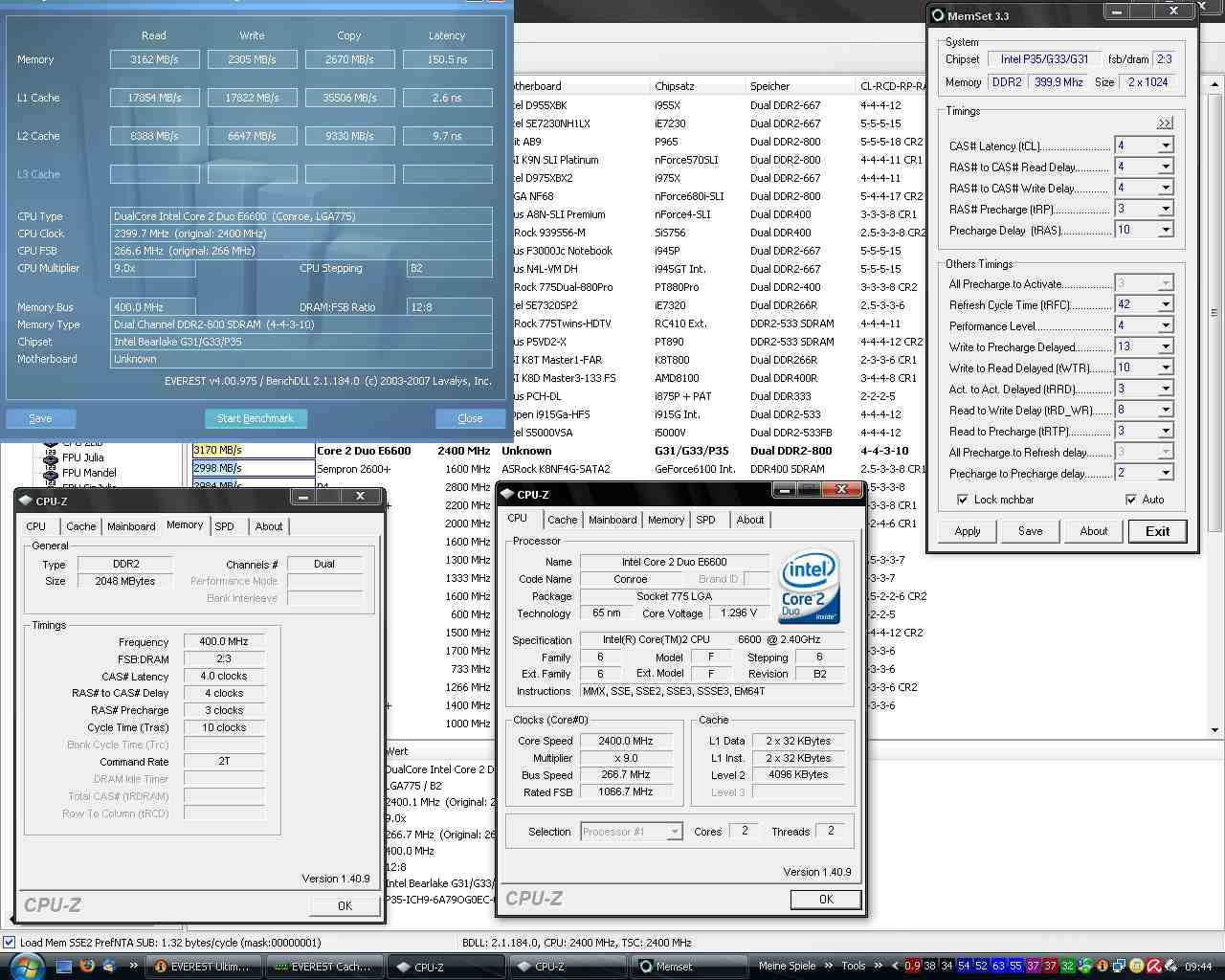Toggle Load Mem SSE2 PrefNTA SUB checkbox

click(x=9, y=943)
